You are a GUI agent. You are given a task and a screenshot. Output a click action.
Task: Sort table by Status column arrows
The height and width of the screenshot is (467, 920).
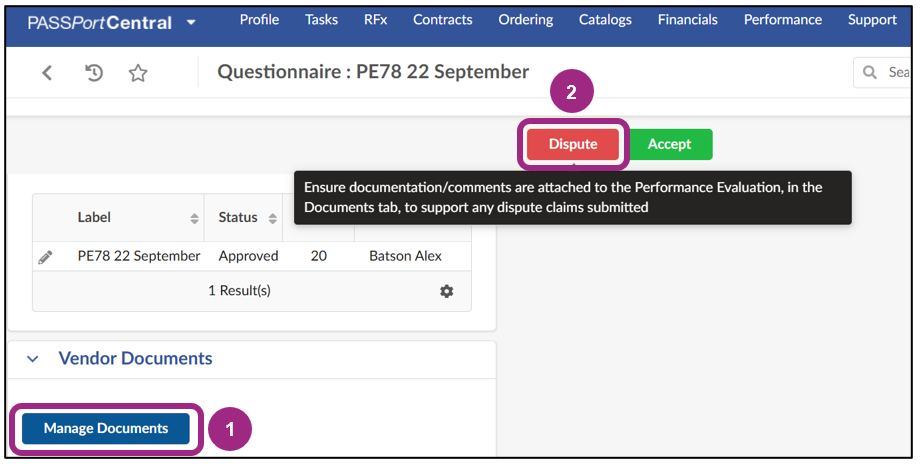[x=270, y=218]
